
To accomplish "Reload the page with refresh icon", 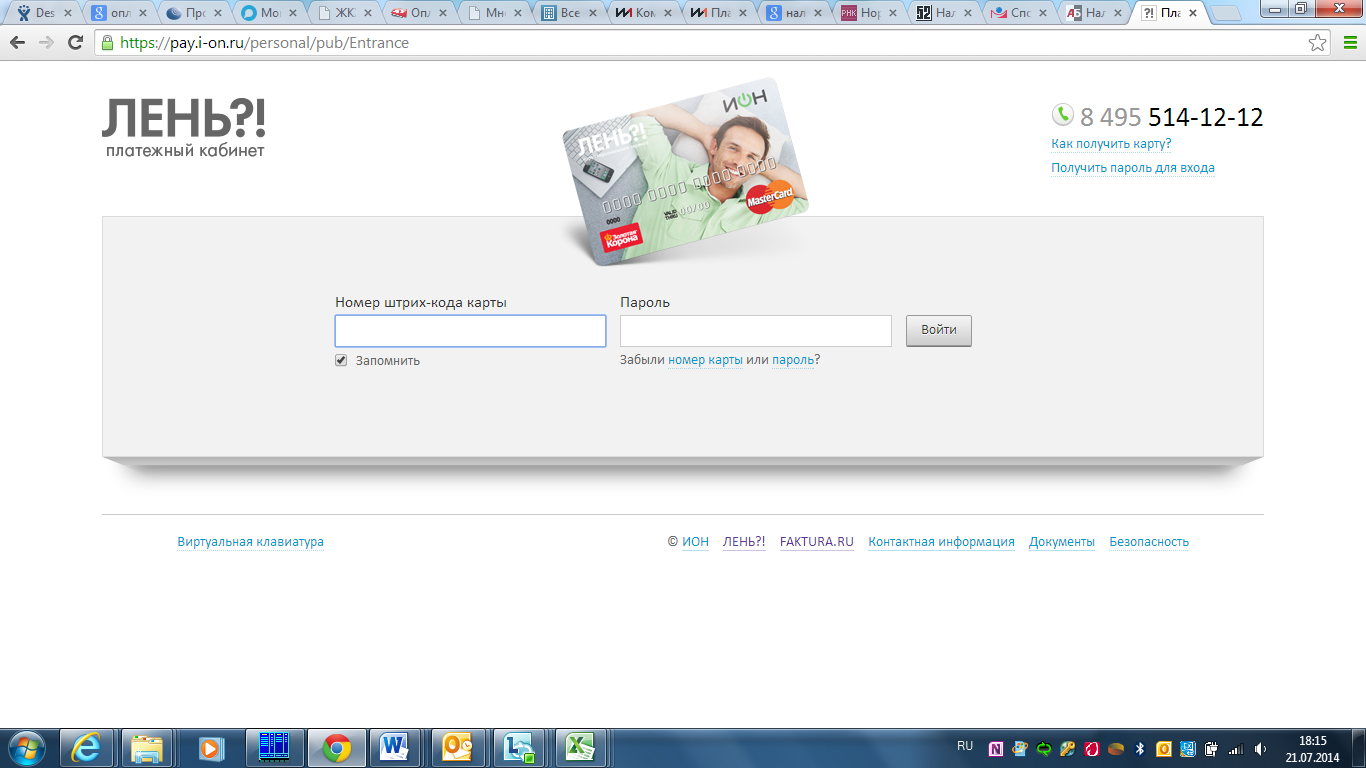I will (x=75, y=43).
